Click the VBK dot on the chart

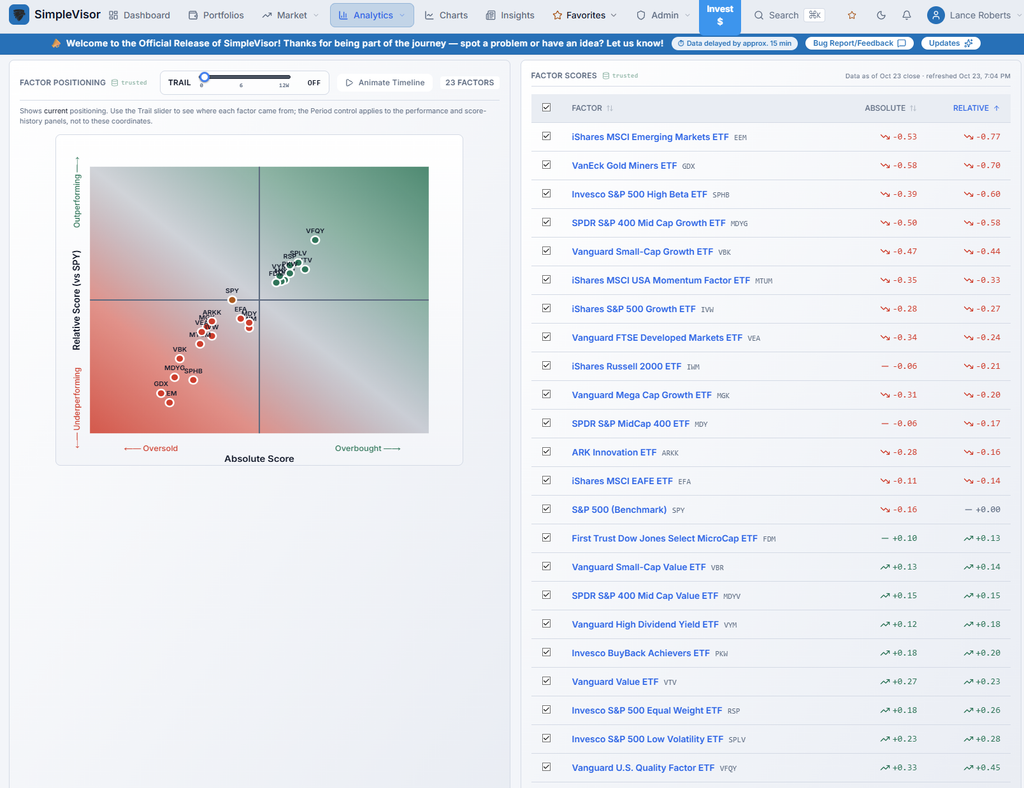(x=180, y=359)
